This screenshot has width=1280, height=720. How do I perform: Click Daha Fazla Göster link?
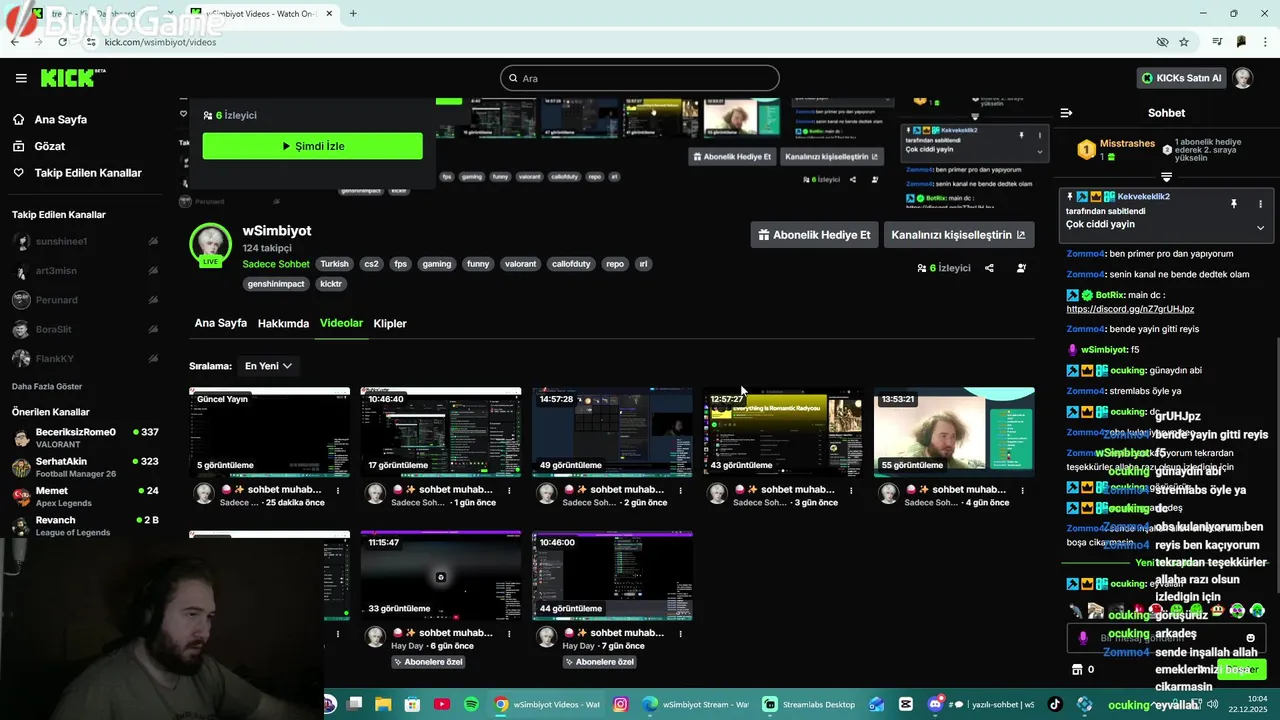(x=47, y=386)
